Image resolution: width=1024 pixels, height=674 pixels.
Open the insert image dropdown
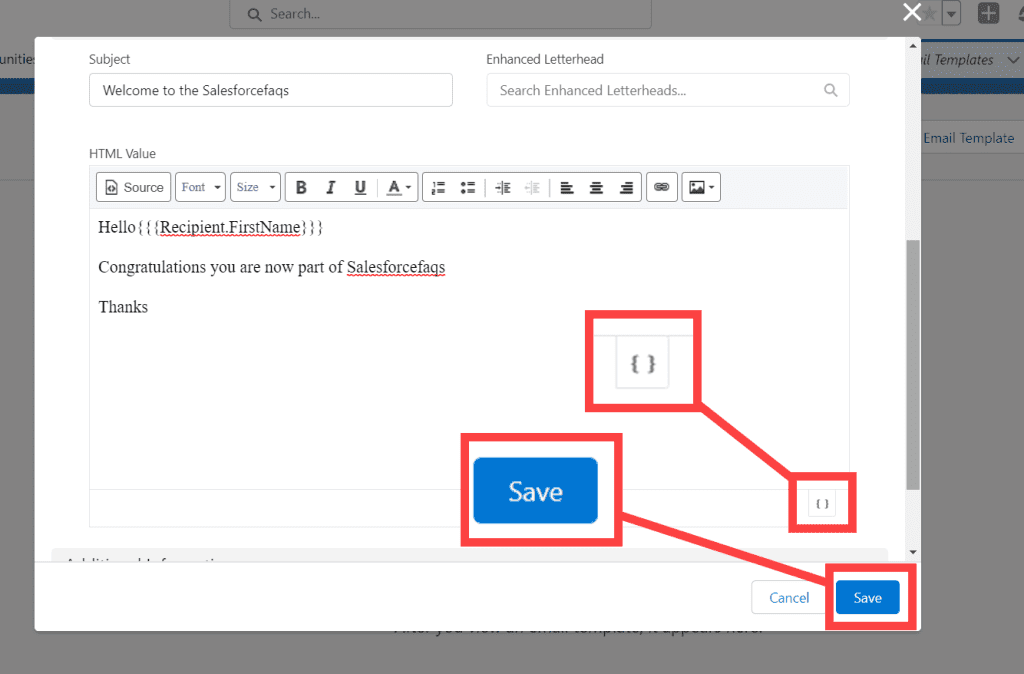701,187
